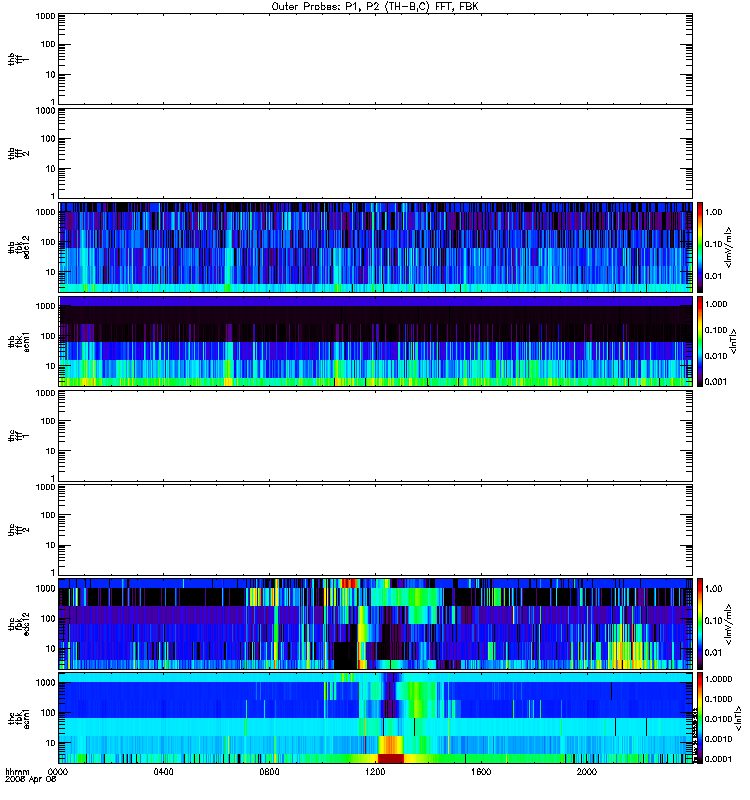
Task: Click the 'thc fbk edc12' y-axis label
Action: (x=19, y=624)
